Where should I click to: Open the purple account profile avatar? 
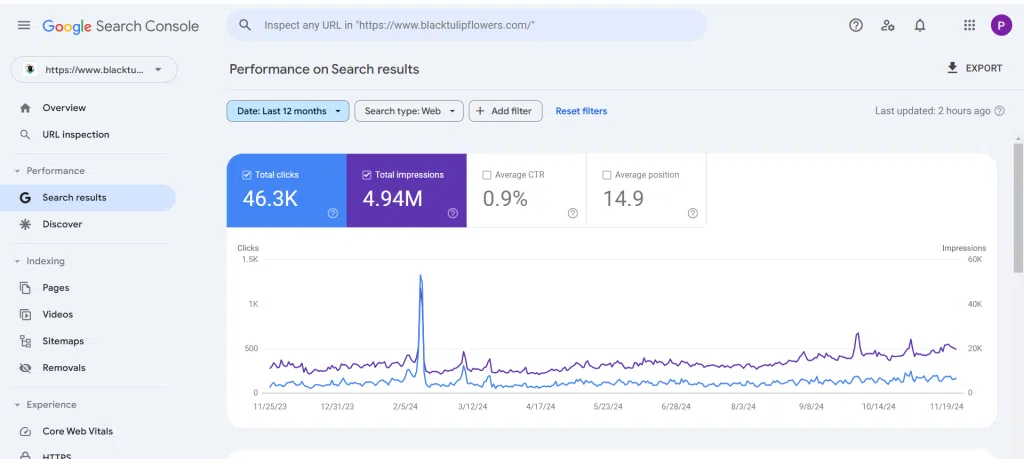1001,26
